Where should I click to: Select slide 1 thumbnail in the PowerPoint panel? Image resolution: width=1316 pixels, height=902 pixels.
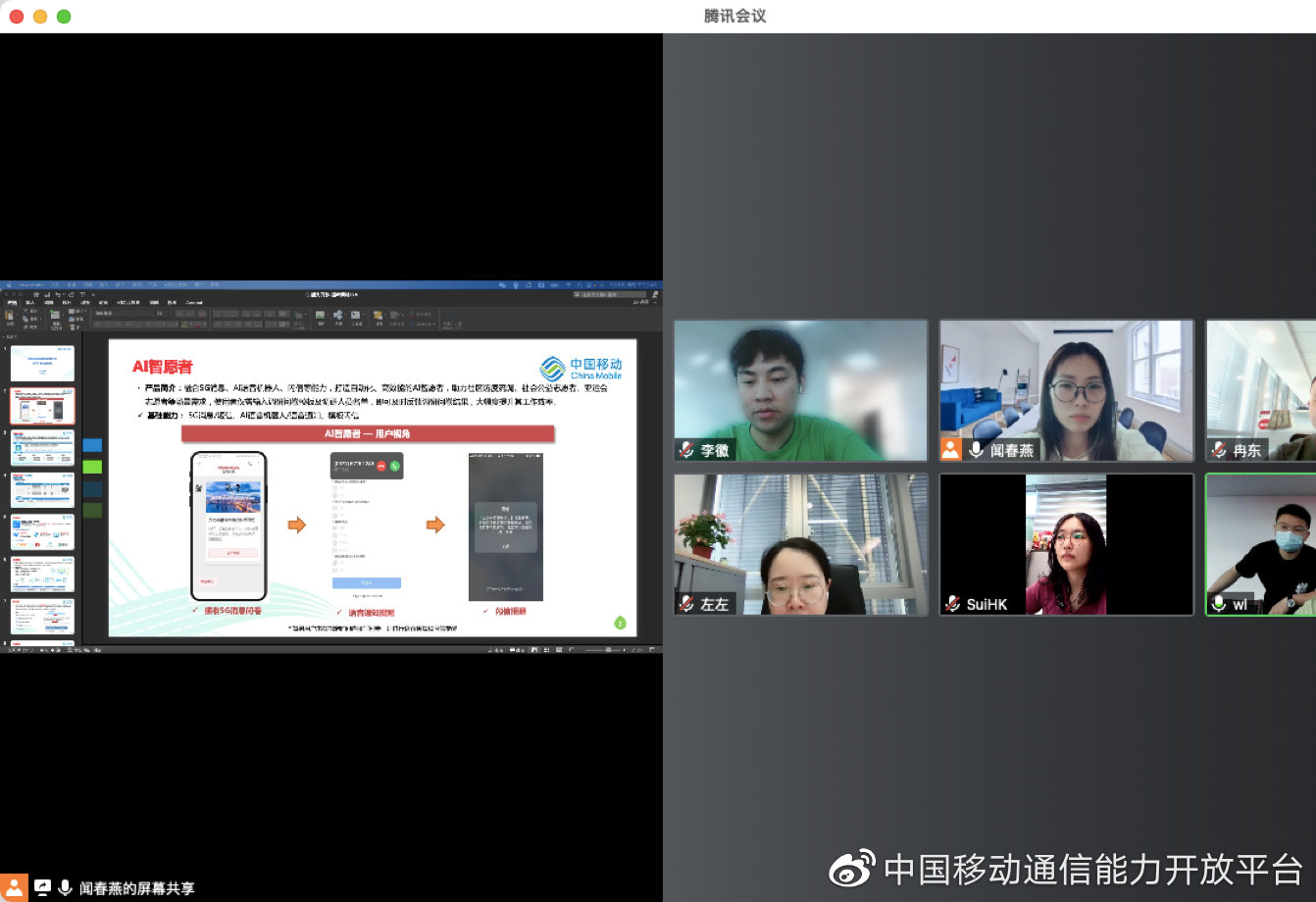point(42,363)
